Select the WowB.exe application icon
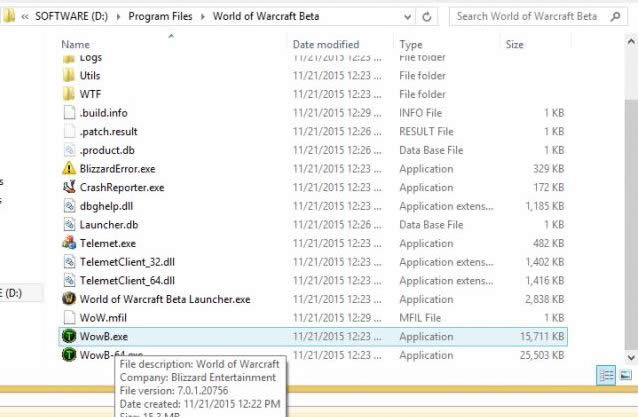The image size is (638, 417). click(x=68, y=337)
